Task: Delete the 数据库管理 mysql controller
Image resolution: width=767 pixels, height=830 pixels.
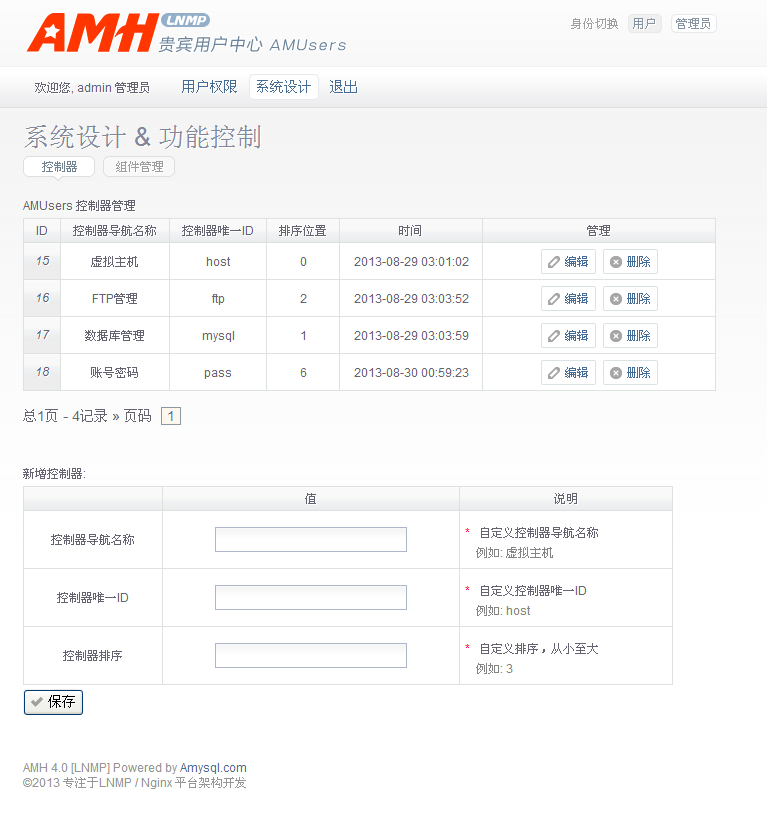Action: 630,336
